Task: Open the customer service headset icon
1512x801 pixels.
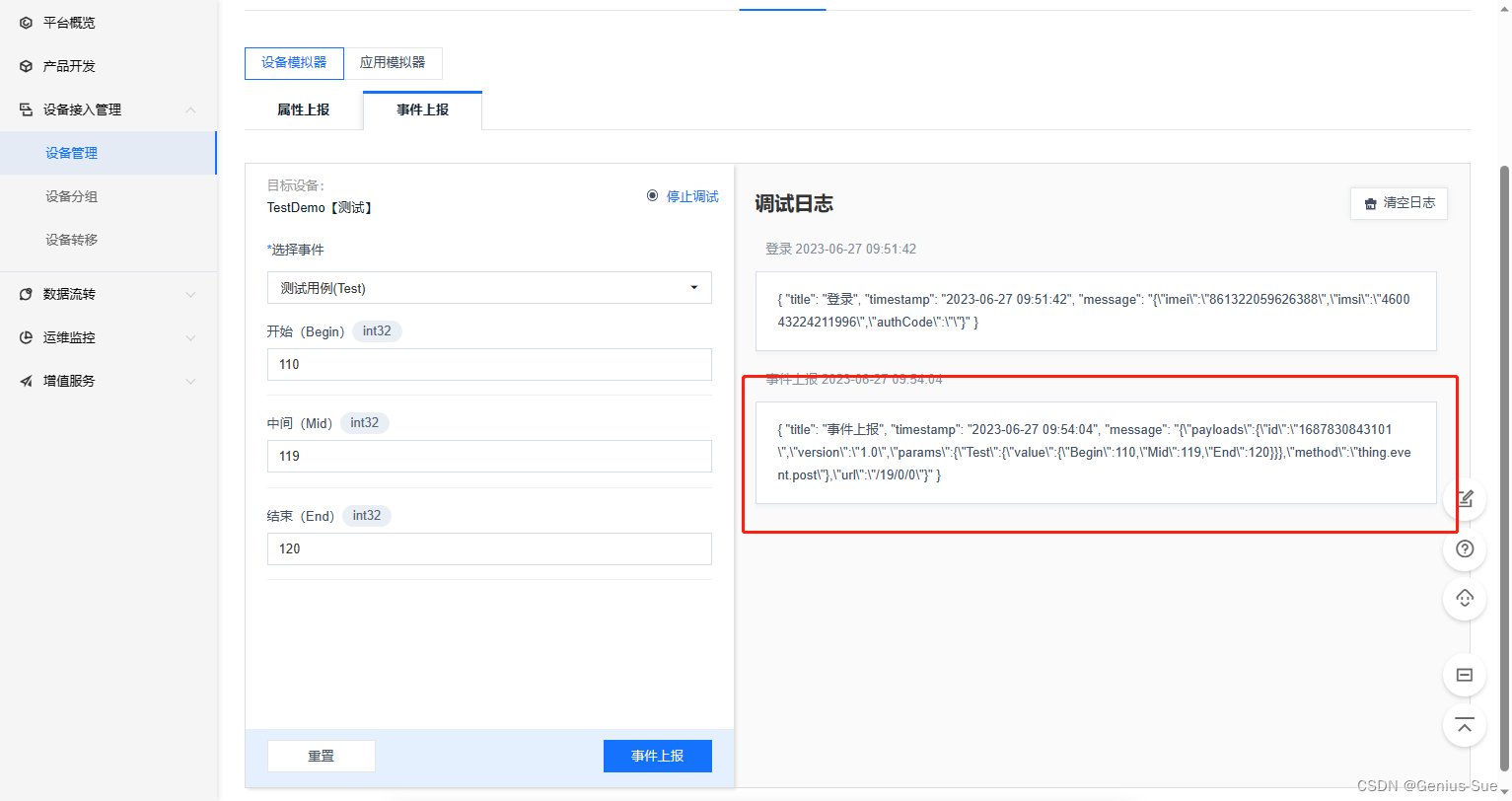Action: (x=1465, y=598)
